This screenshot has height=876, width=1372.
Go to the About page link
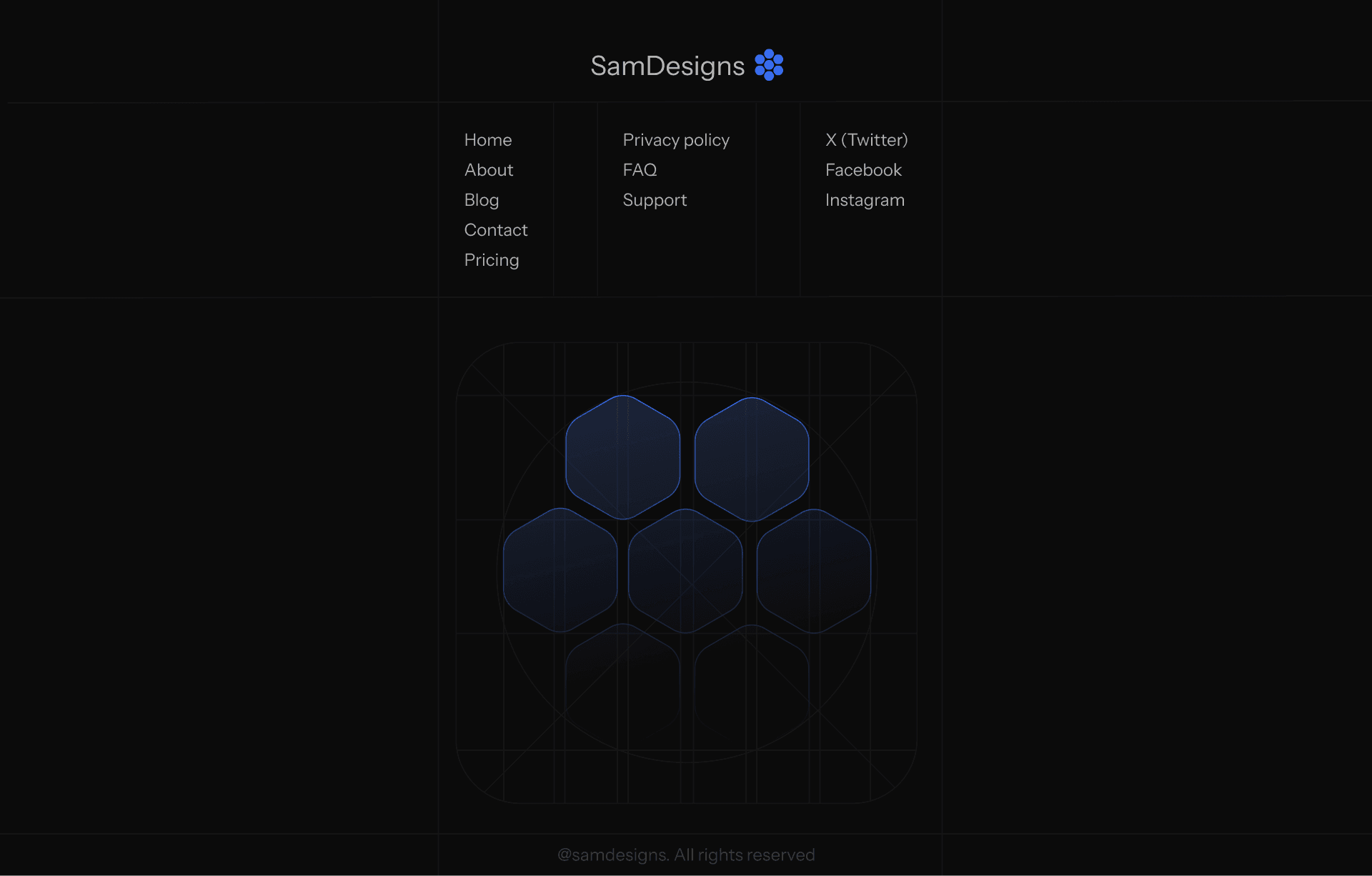tap(489, 170)
